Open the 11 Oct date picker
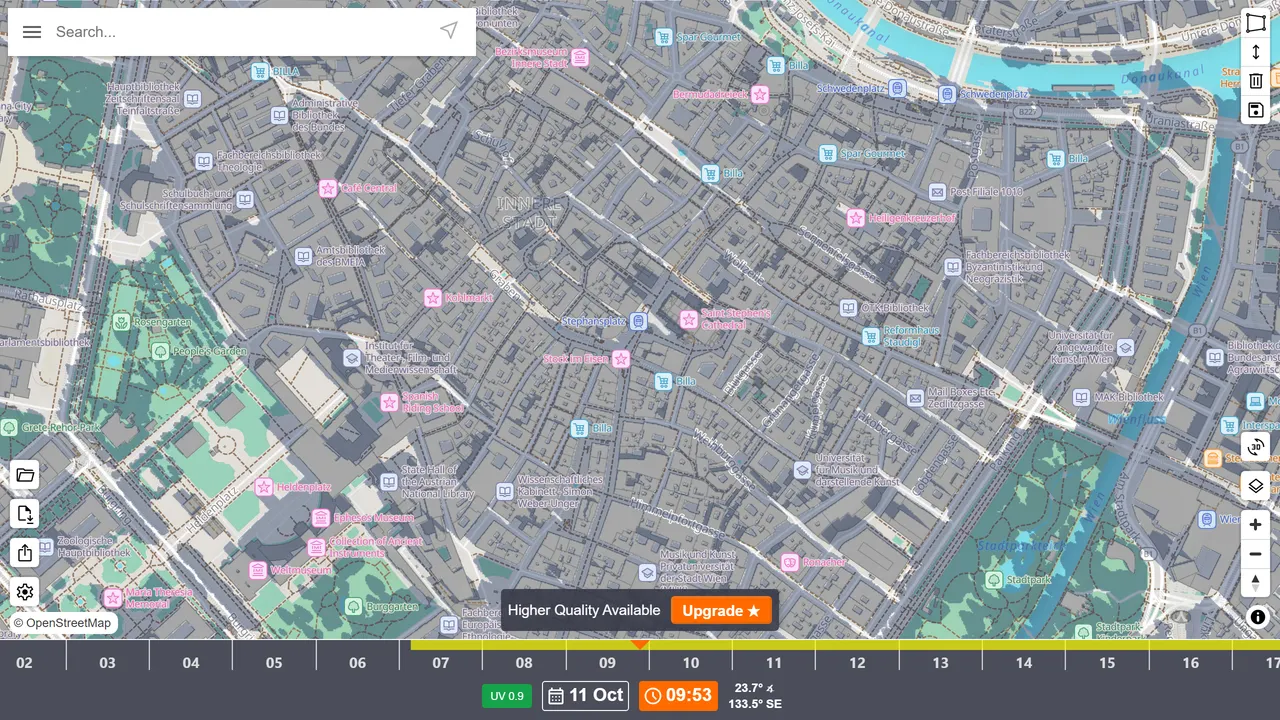Image resolution: width=1280 pixels, height=720 pixels. pyautogui.click(x=585, y=695)
